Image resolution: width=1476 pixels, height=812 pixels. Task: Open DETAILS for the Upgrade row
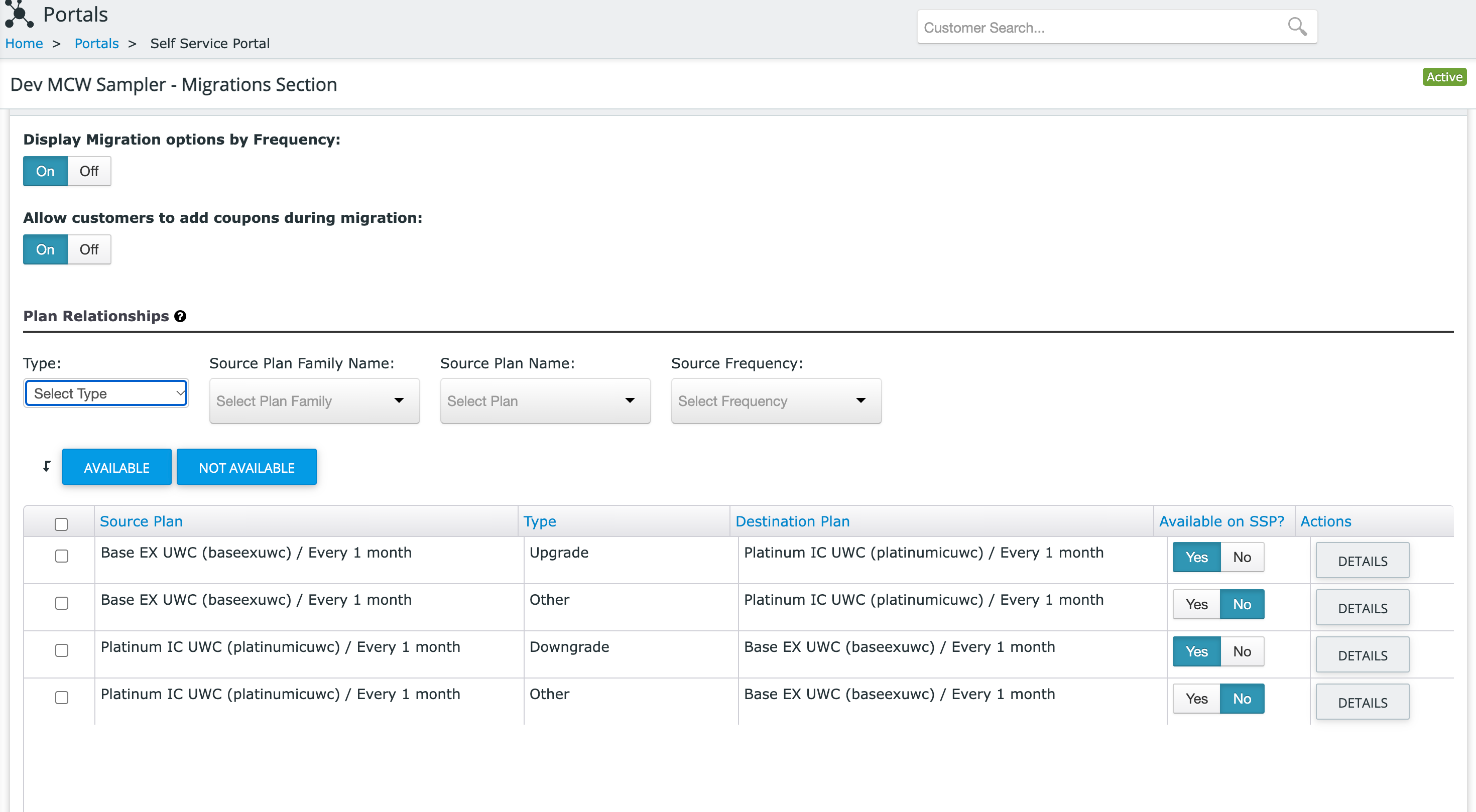(1362, 561)
